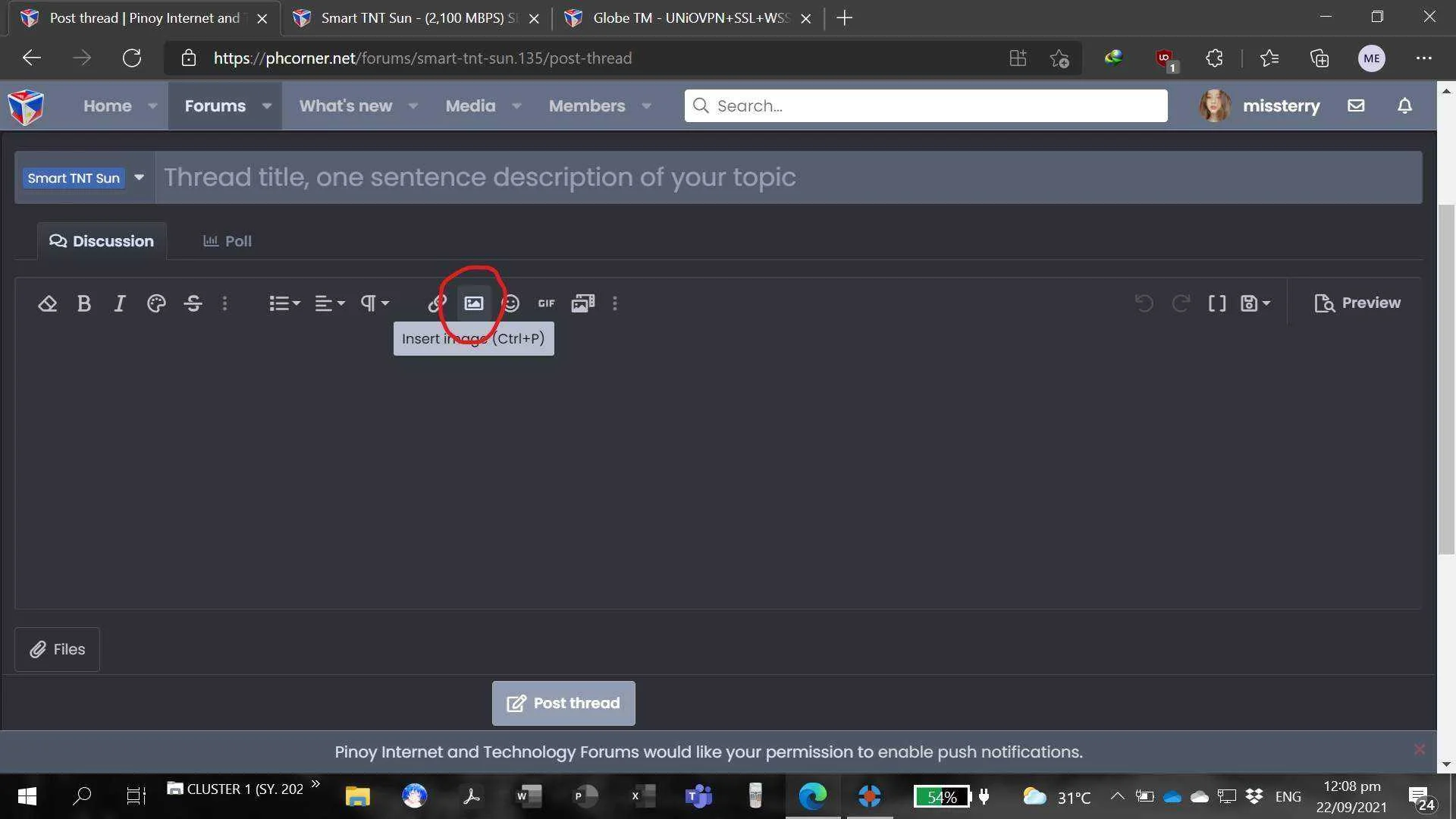The image size is (1456, 819).
Task: Open the alerts bell icon
Action: click(x=1405, y=106)
